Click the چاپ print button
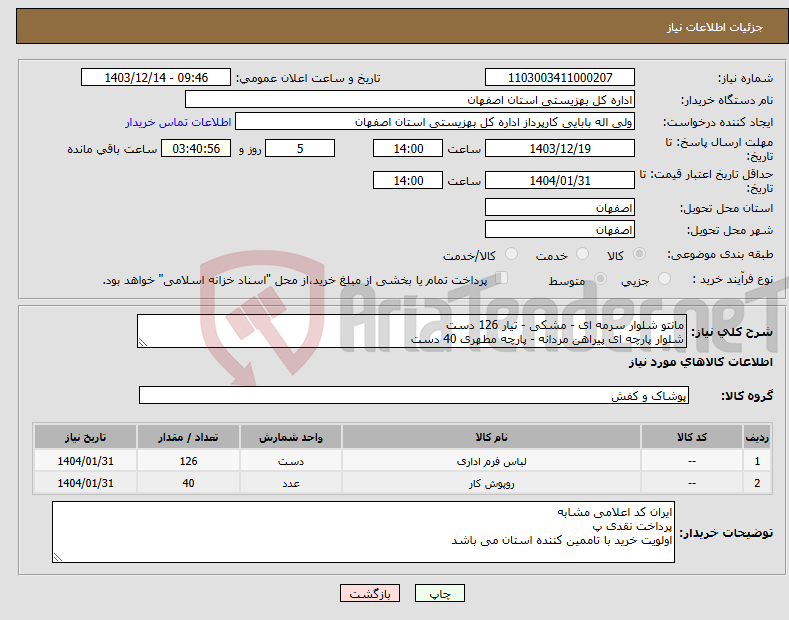This screenshot has width=789, height=620. (439, 593)
